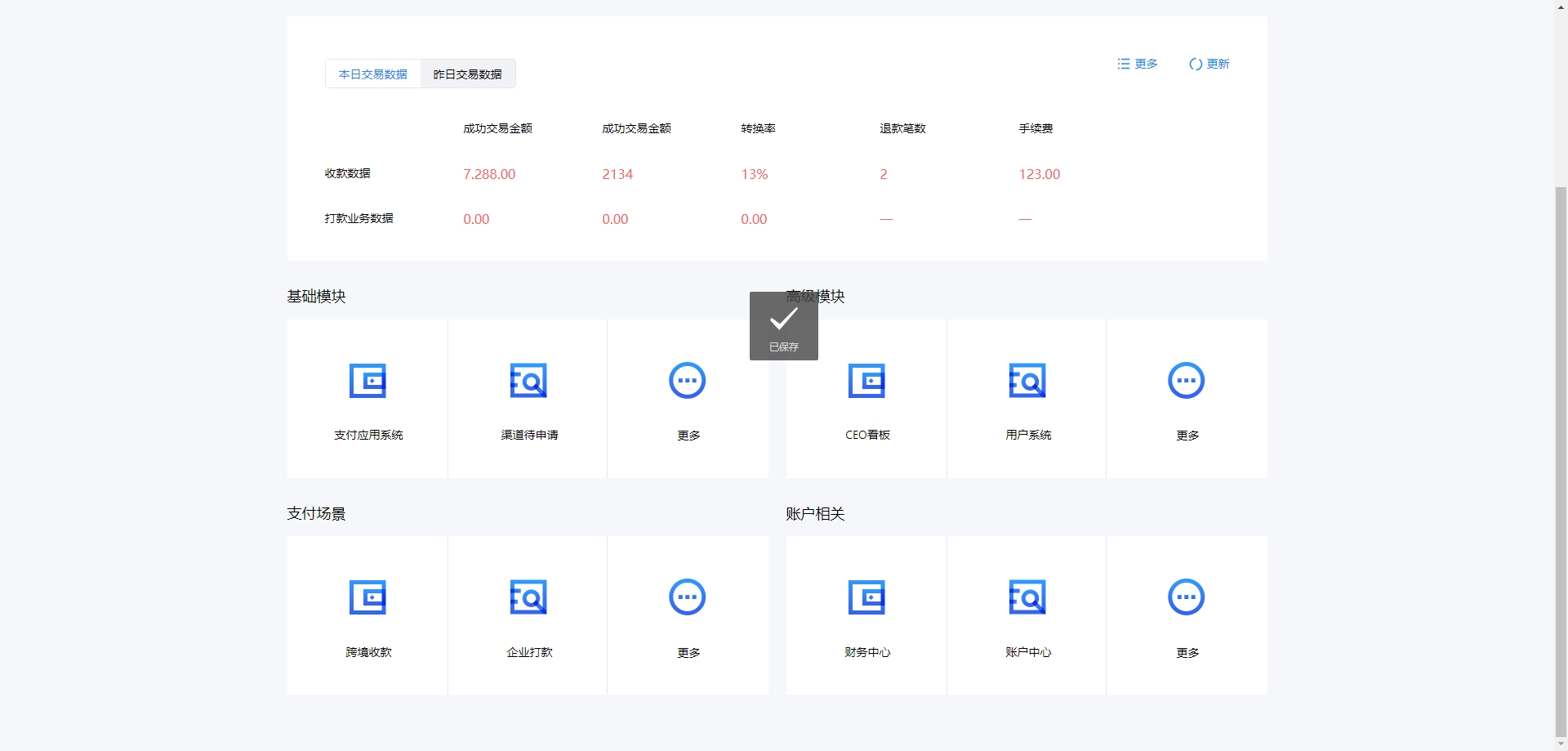Click the 支付场景 section heading
The image size is (1568, 751).
(316, 514)
